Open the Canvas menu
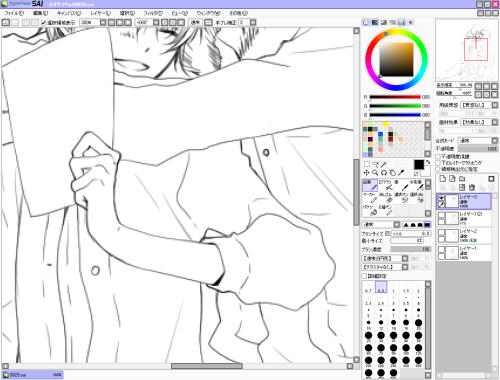 click(69, 13)
